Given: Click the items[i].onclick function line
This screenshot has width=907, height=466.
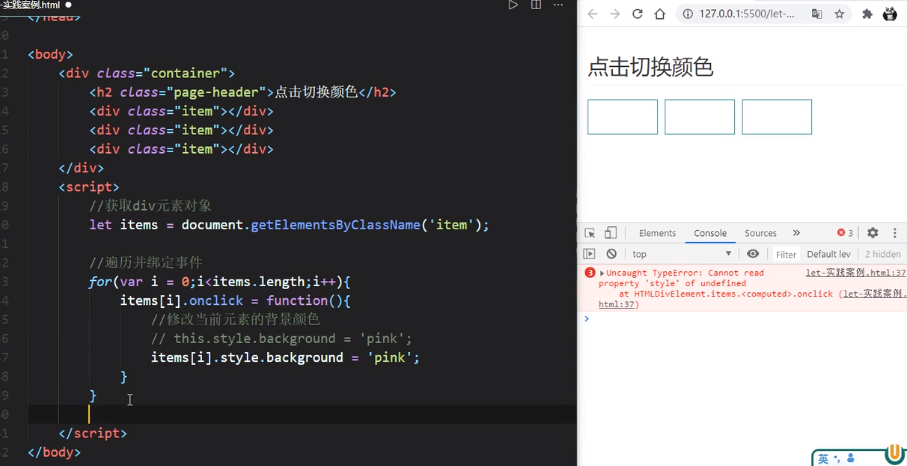Looking at the screenshot, I should (235, 301).
